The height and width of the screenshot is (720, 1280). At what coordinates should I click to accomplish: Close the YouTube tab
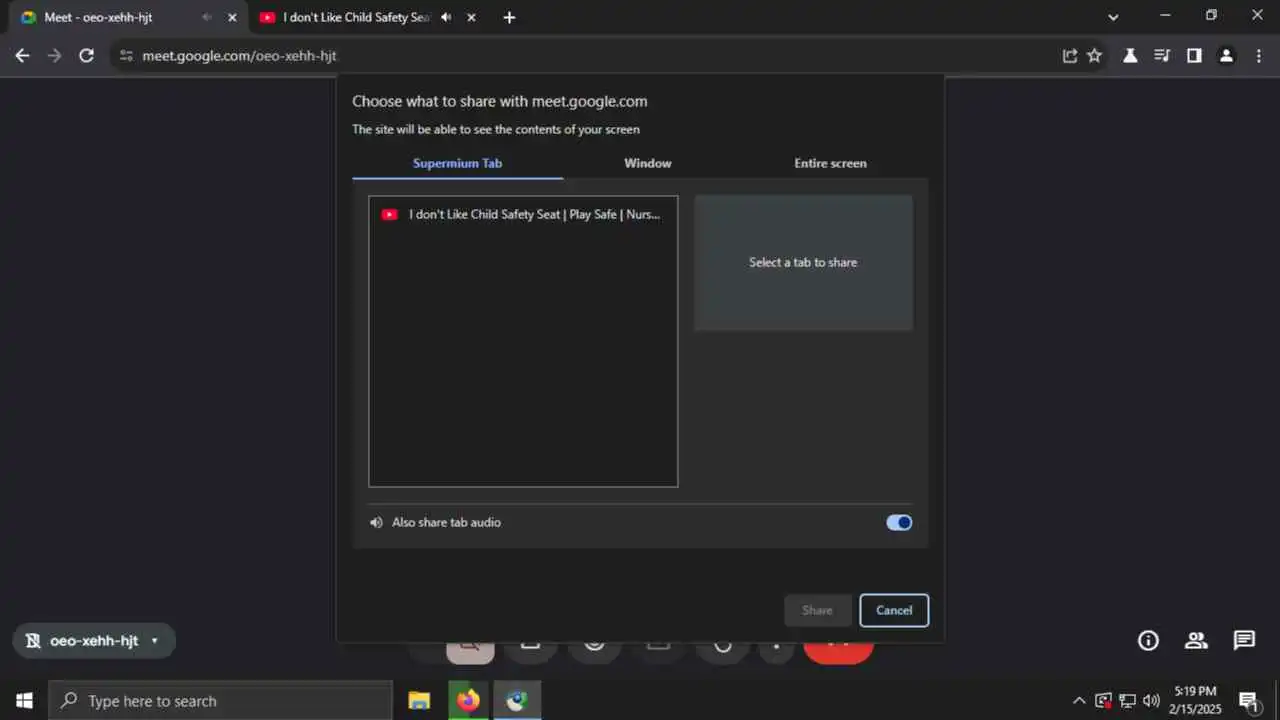pos(471,17)
